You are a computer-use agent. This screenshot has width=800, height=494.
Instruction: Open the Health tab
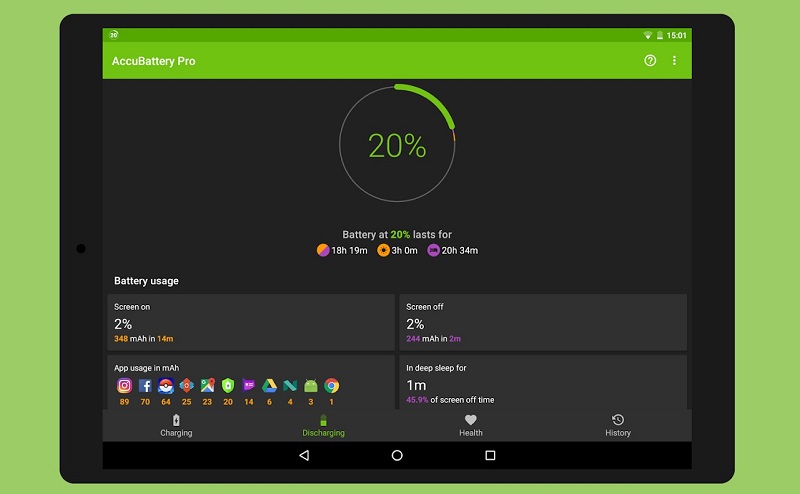pos(471,426)
